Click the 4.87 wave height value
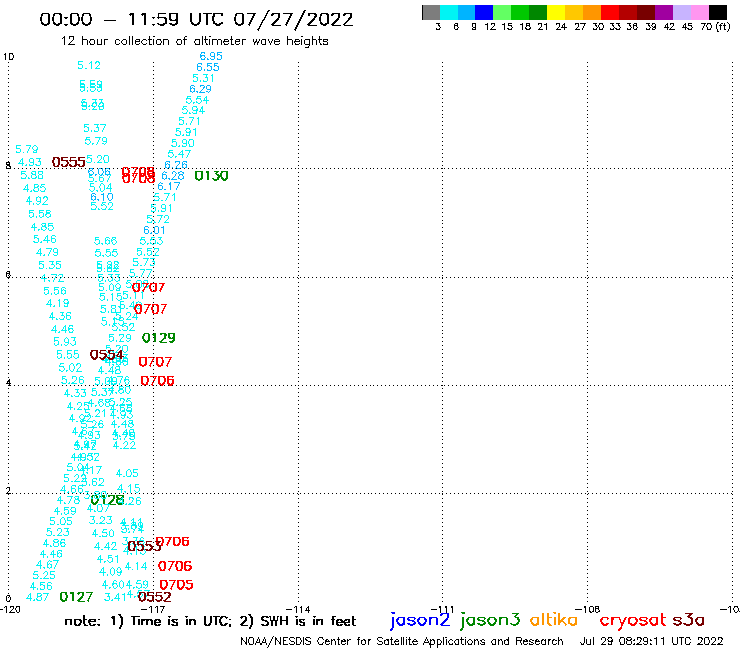 point(38,597)
